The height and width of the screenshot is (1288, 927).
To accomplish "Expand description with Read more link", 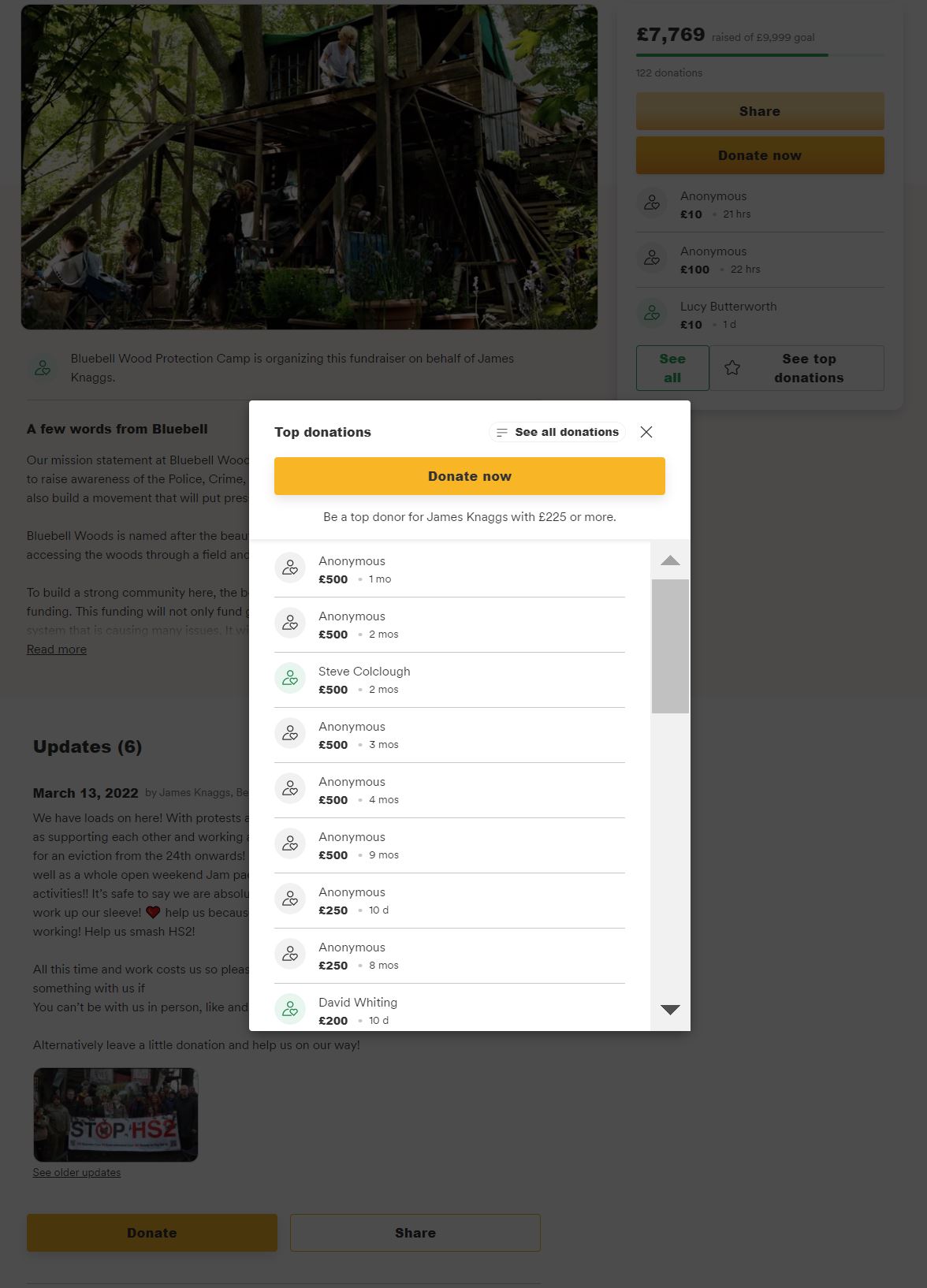I will click(x=57, y=650).
